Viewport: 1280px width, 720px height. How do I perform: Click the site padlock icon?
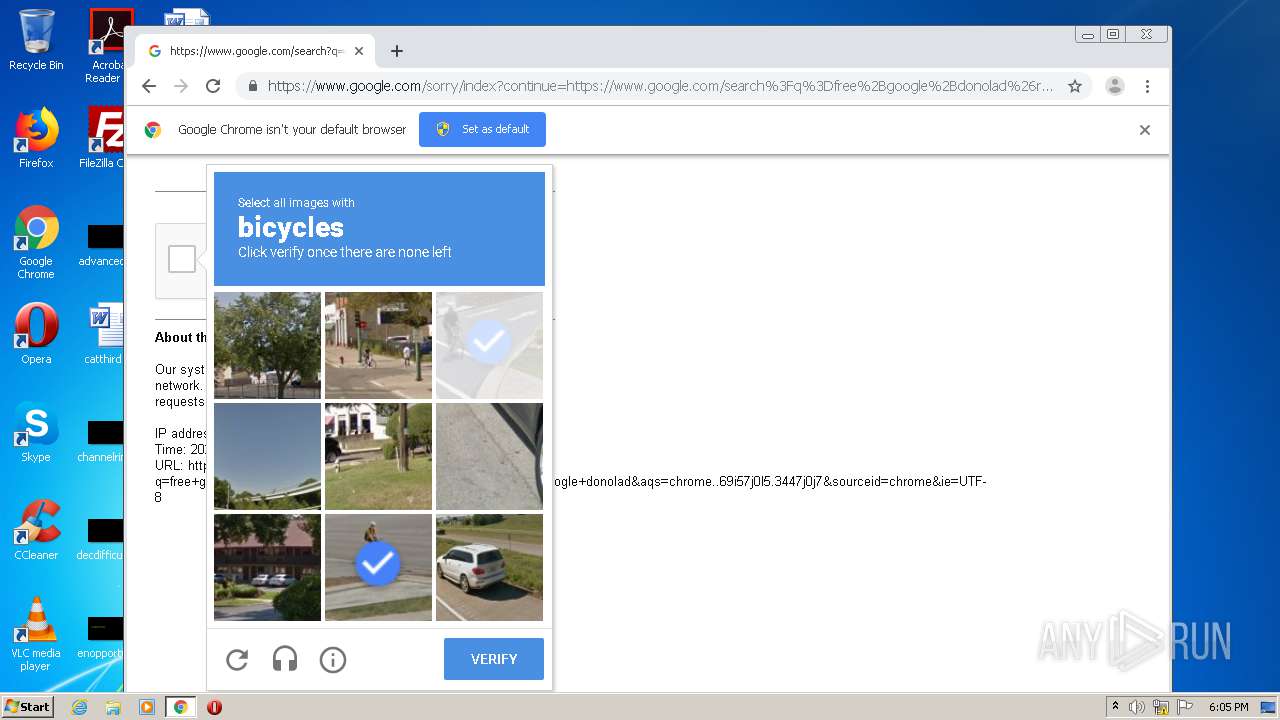pyautogui.click(x=254, y=86)
